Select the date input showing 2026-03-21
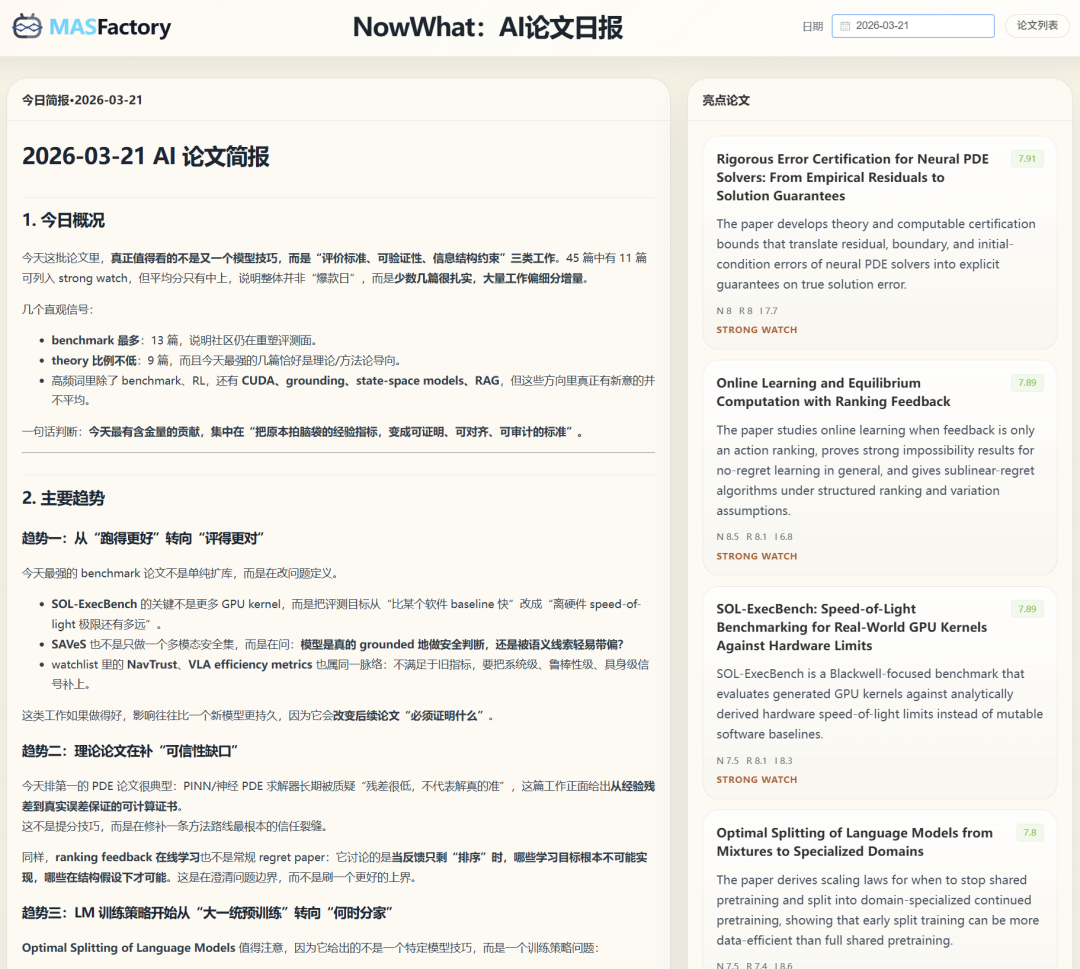 (x=915, y=25)
